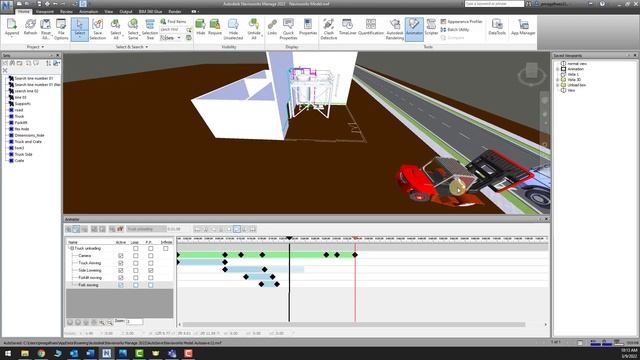Image resolution: width=640 pixels, height=360 pixels.
Task: Click the red end marker on the timeline
Action: click(355, 238)
